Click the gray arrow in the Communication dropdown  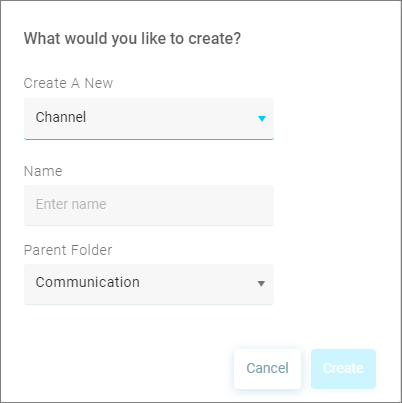[261, 284]
